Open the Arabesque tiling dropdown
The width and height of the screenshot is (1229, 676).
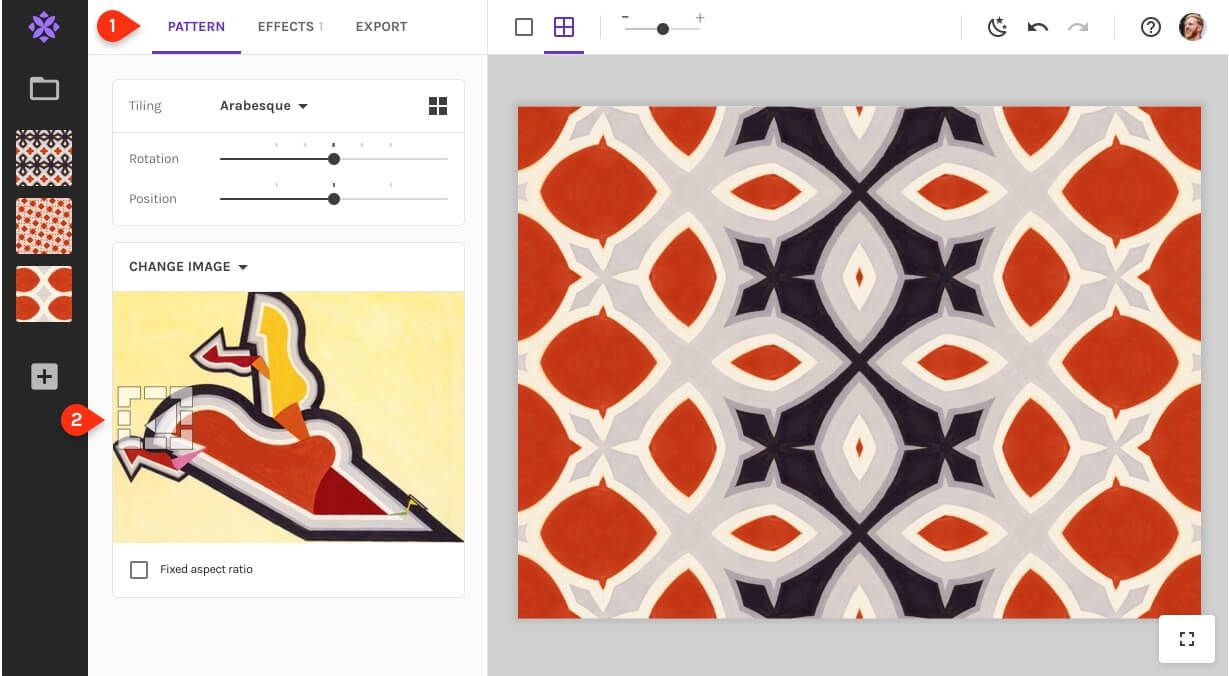tap(264, 106)
